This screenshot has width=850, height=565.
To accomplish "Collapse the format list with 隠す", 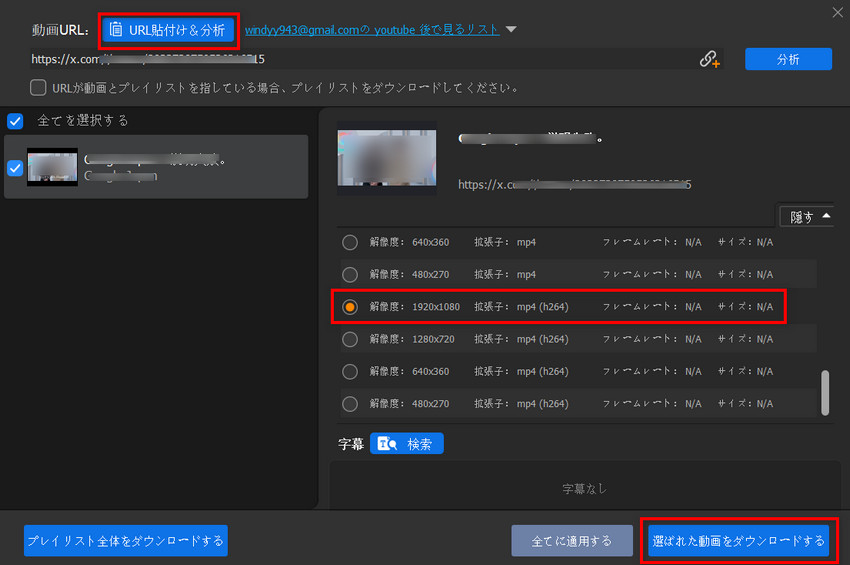I will point(804,216).
